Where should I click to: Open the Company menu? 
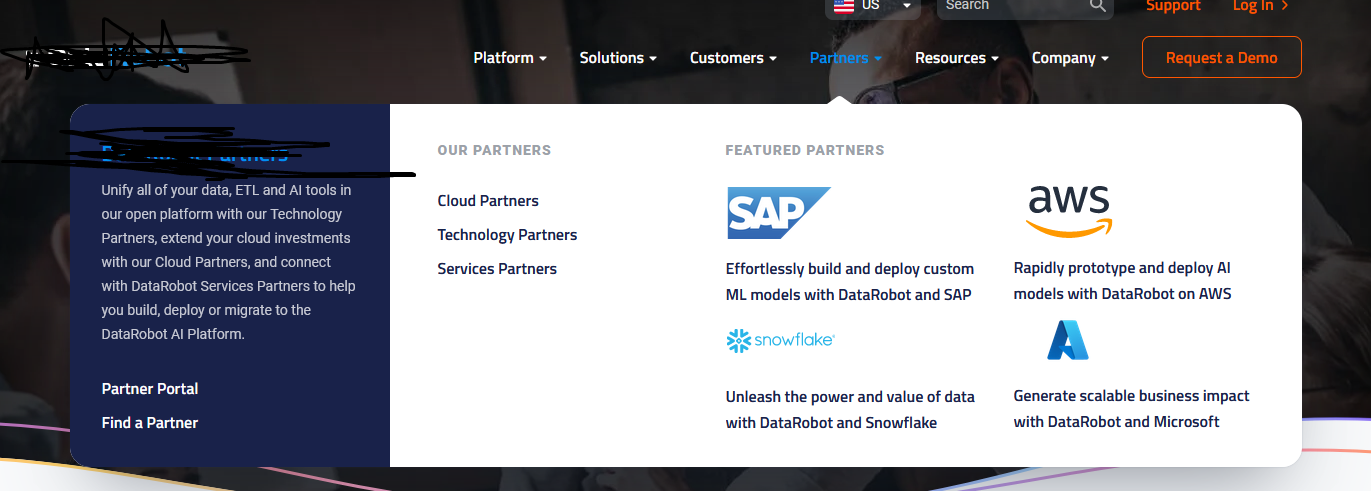point(1070,58)
